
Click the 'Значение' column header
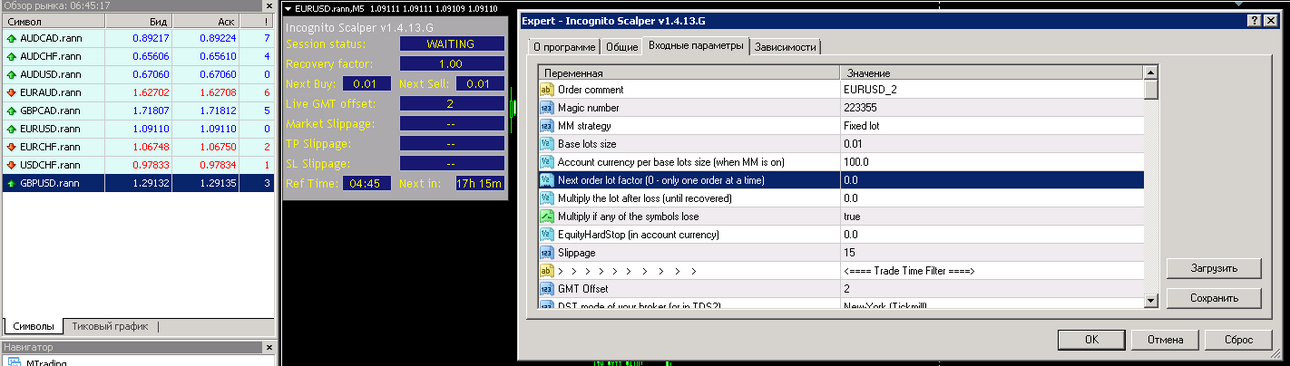pos(991,73)
